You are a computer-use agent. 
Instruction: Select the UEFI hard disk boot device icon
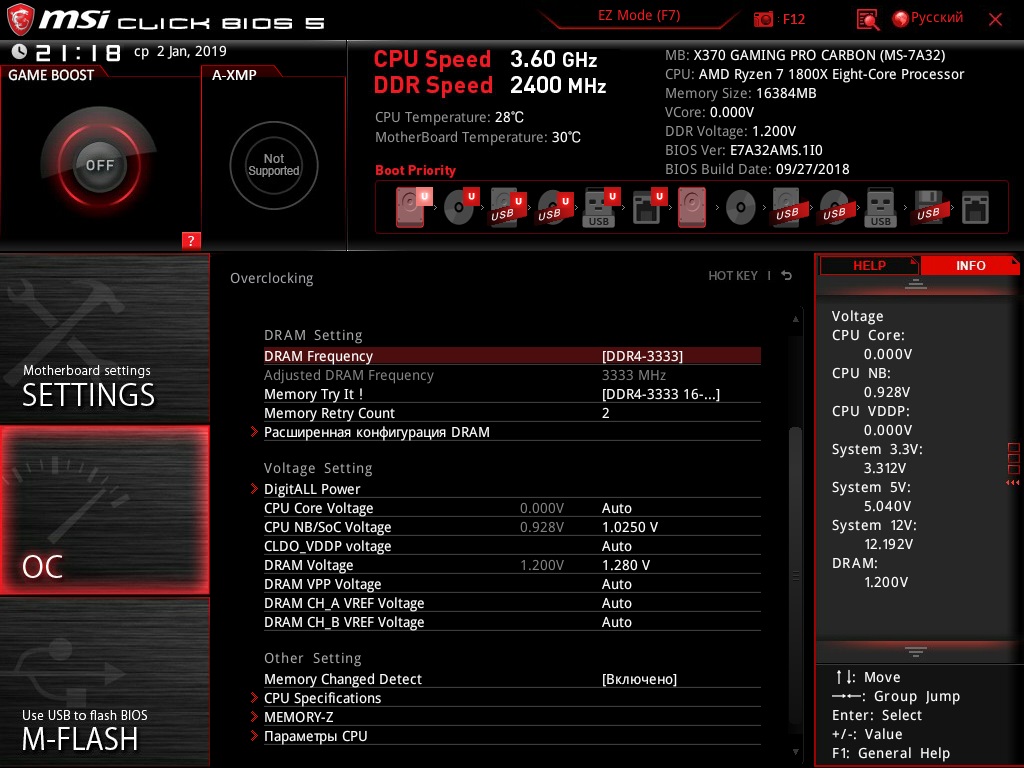click(x=413, y=207)
